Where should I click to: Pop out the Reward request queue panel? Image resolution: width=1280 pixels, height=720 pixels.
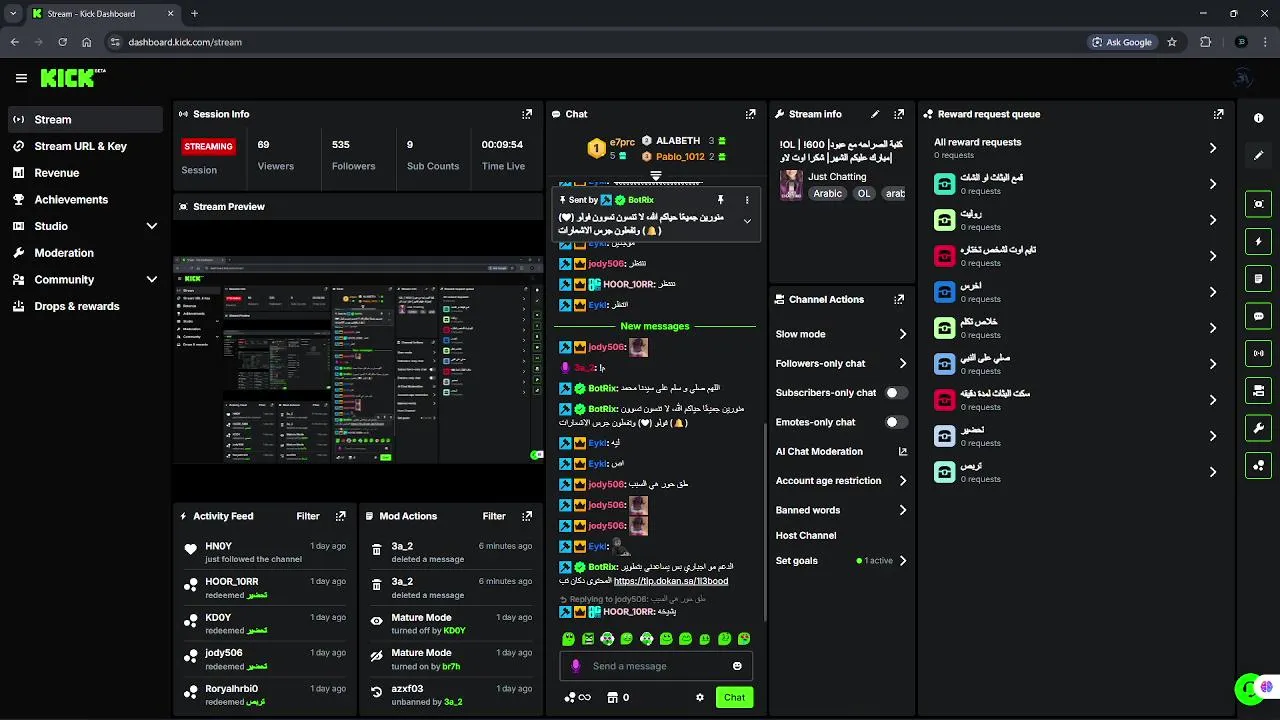[x=1218, y=114]
